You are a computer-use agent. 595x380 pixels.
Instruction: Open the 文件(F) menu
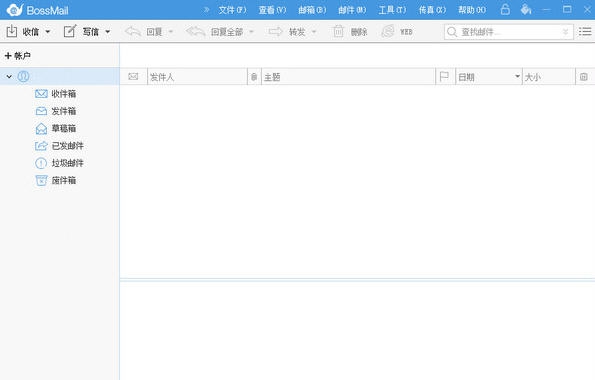pos(232,10)
